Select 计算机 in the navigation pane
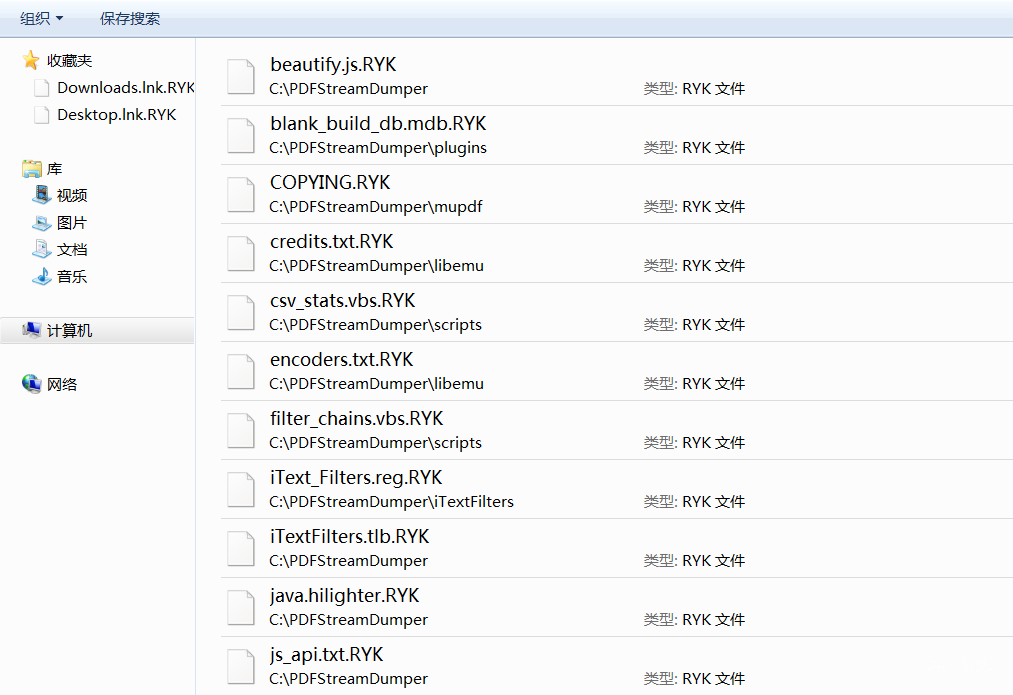This screenshot has height=695, width=1013. [x=69, y=331]
